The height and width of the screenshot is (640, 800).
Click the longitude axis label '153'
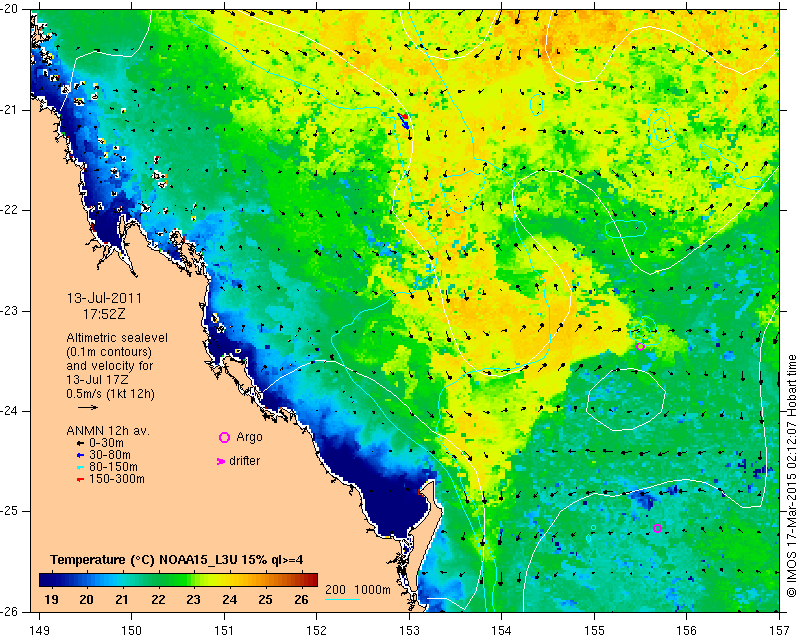409,631
